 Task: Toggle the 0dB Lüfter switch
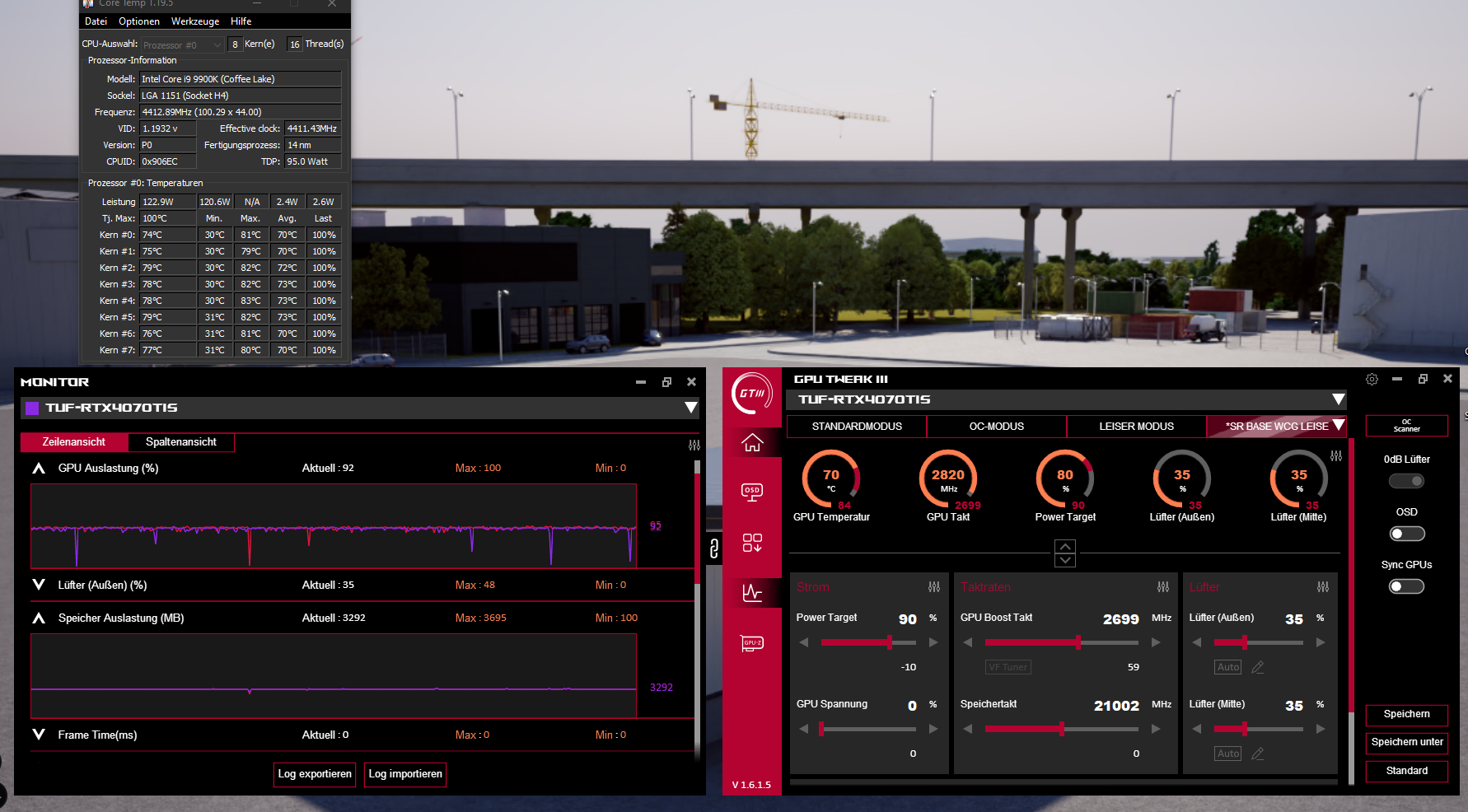1406,481
